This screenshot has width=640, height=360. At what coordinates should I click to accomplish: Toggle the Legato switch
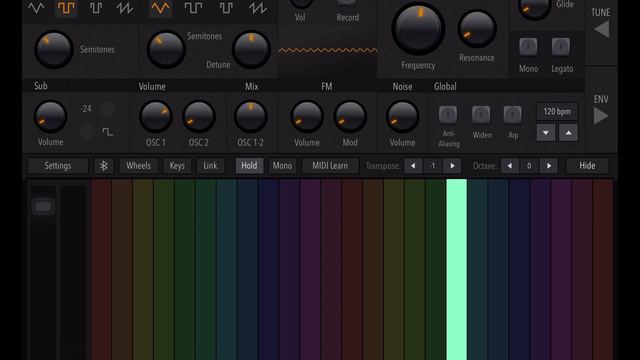tap(561, 47)
